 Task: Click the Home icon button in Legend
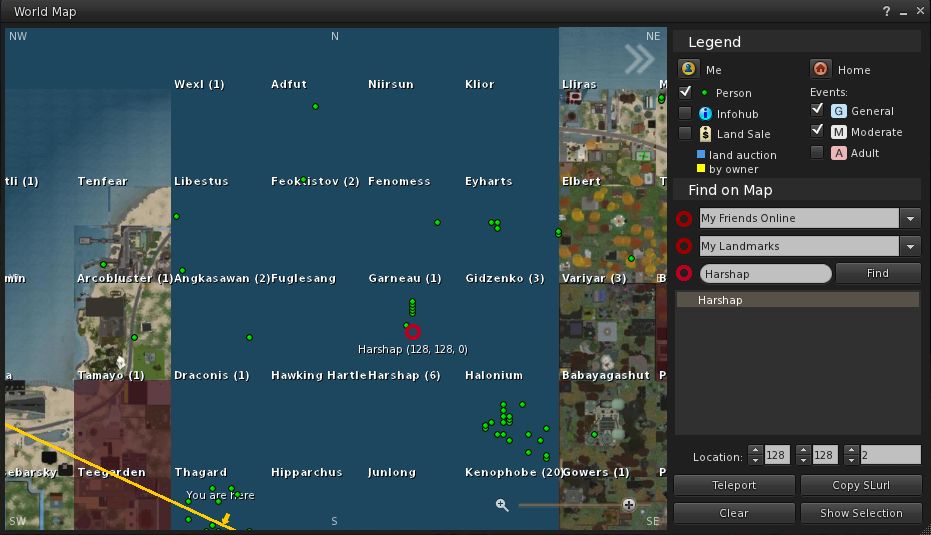pyautogui.click(x=819, y=69)
